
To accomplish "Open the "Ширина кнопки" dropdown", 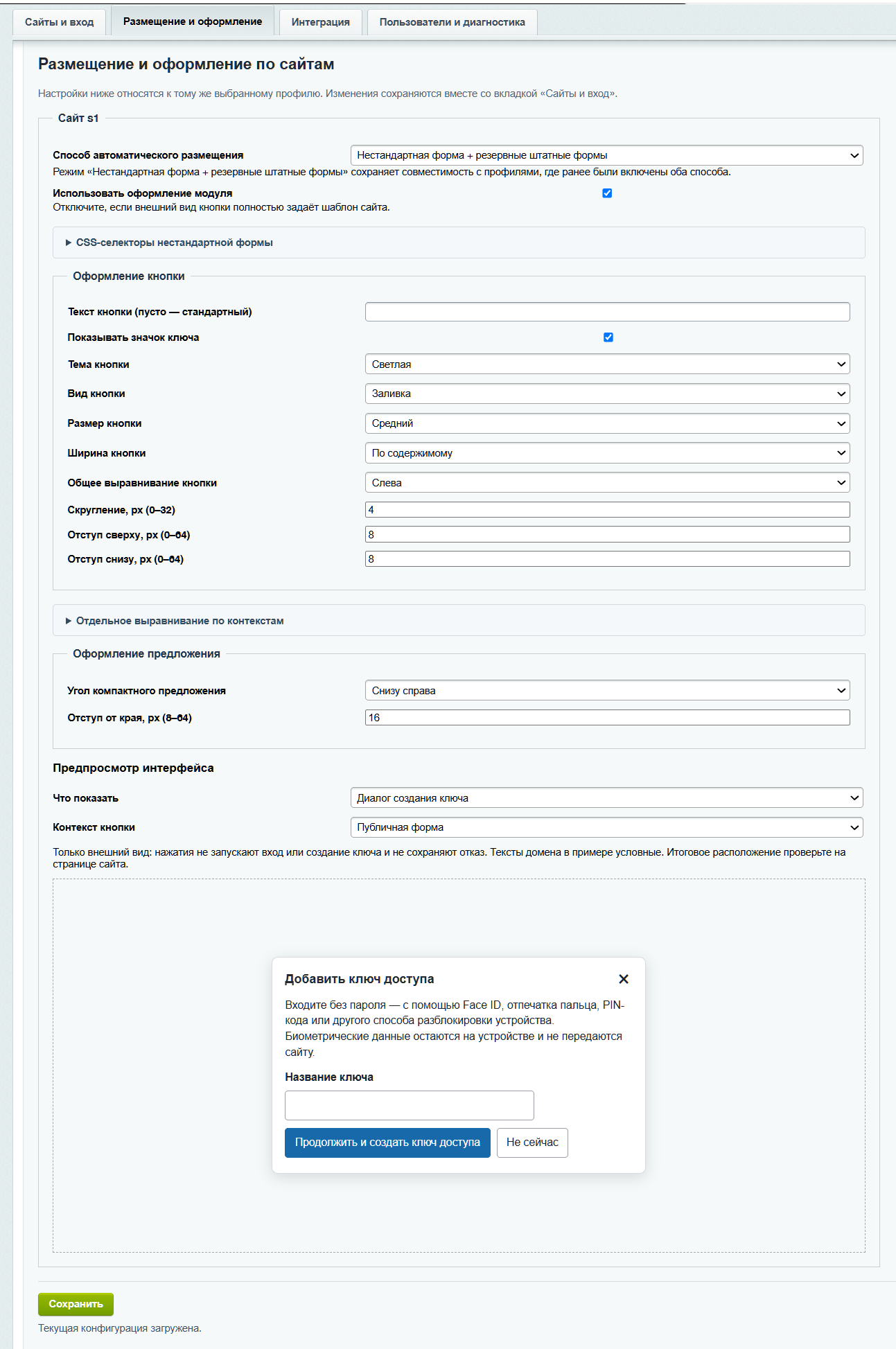I will pyautogui.click(x=607, y=453).
